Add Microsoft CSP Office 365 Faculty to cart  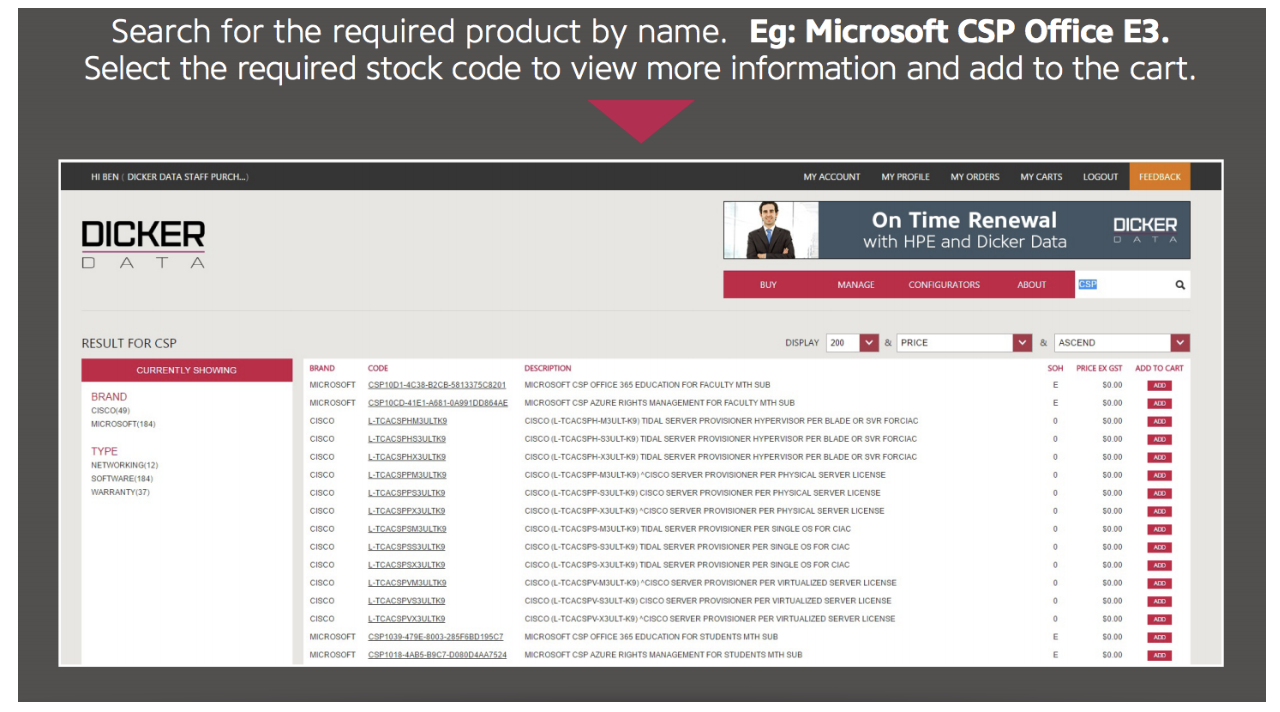pyautogui.click(x=1159, y=386)
